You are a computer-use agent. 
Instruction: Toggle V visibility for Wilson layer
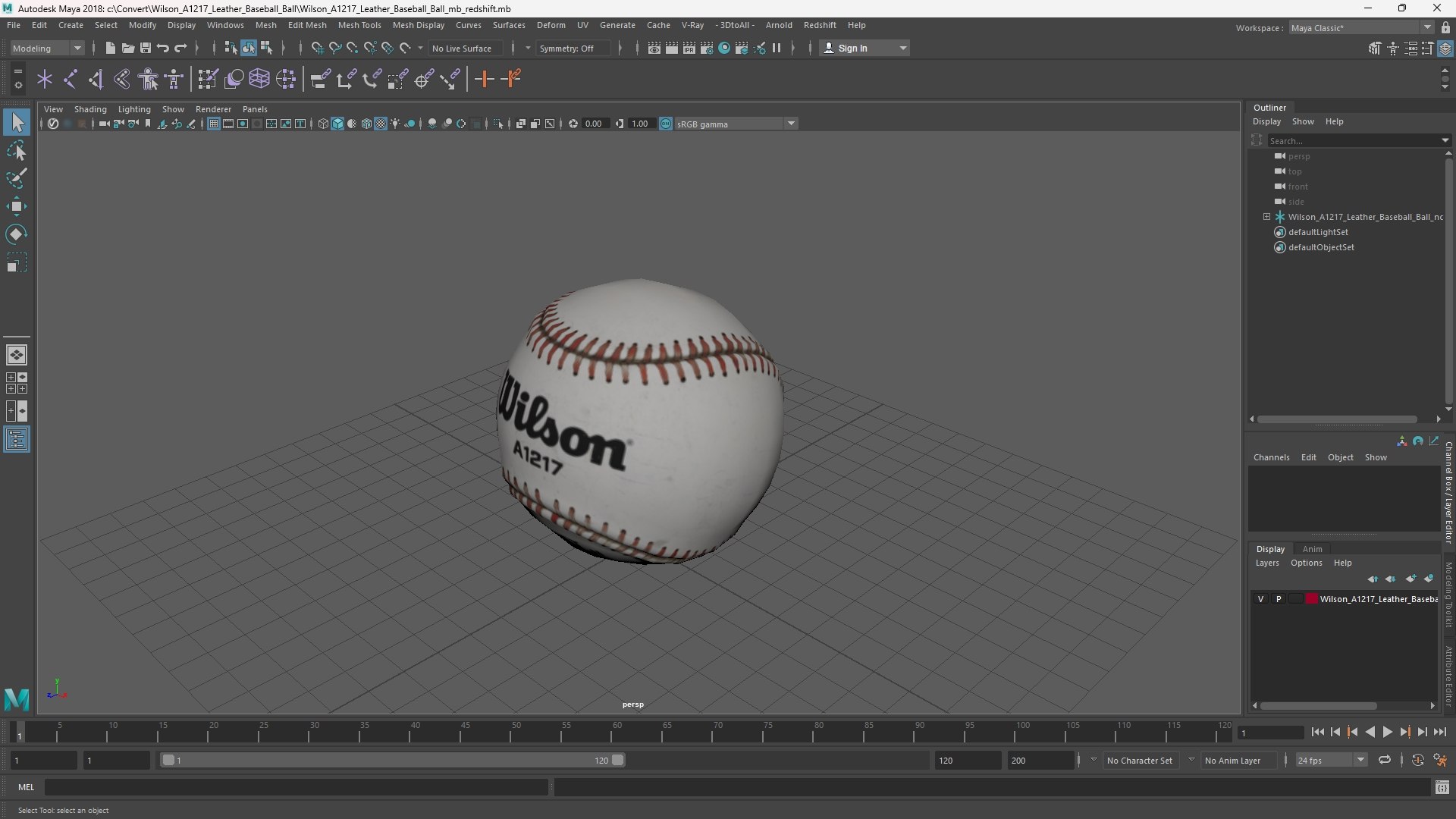pyautogui.click(x=1261, y=599)
